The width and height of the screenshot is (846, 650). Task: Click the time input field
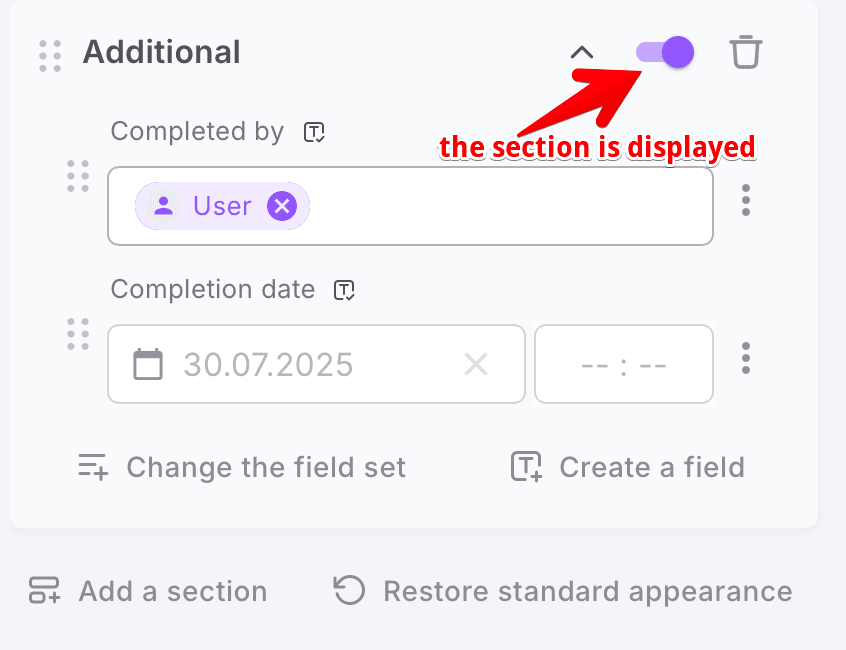point(624,364)
